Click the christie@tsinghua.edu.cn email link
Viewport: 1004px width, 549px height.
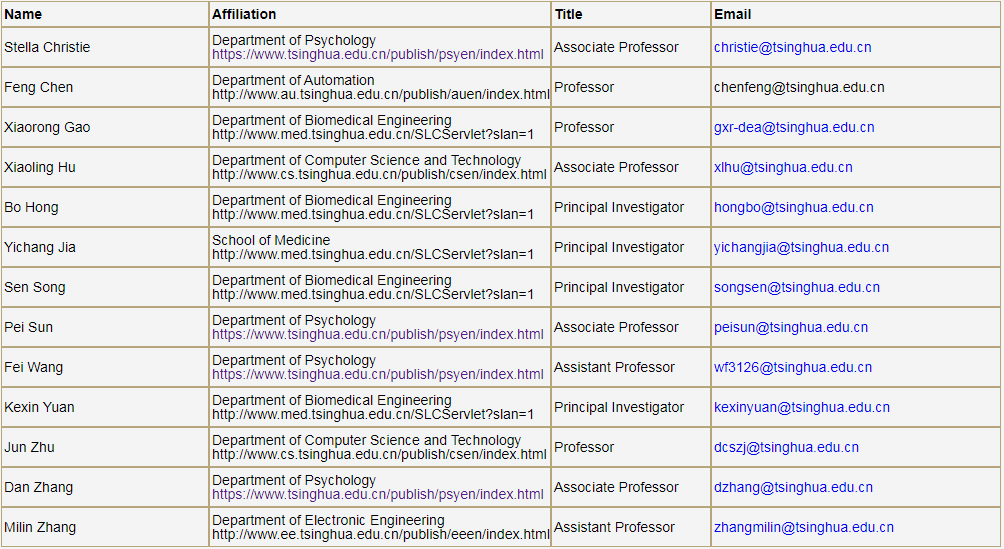792,48
